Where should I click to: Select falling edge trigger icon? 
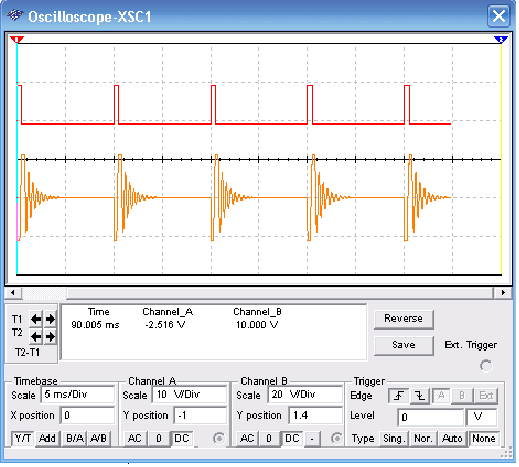pos(420,396)
